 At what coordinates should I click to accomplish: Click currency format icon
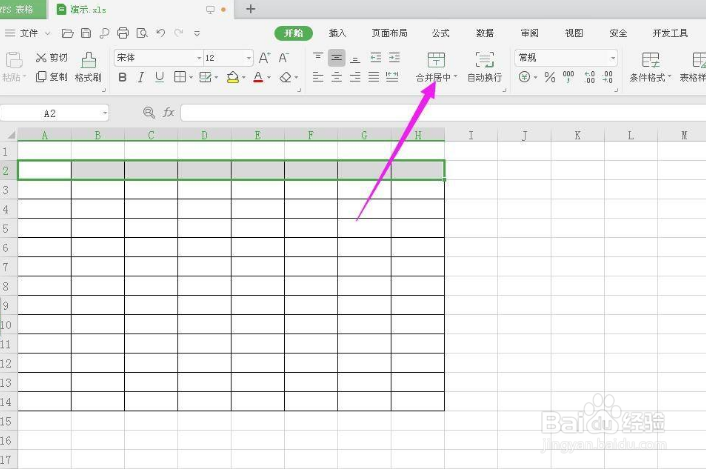click(524, 77)
